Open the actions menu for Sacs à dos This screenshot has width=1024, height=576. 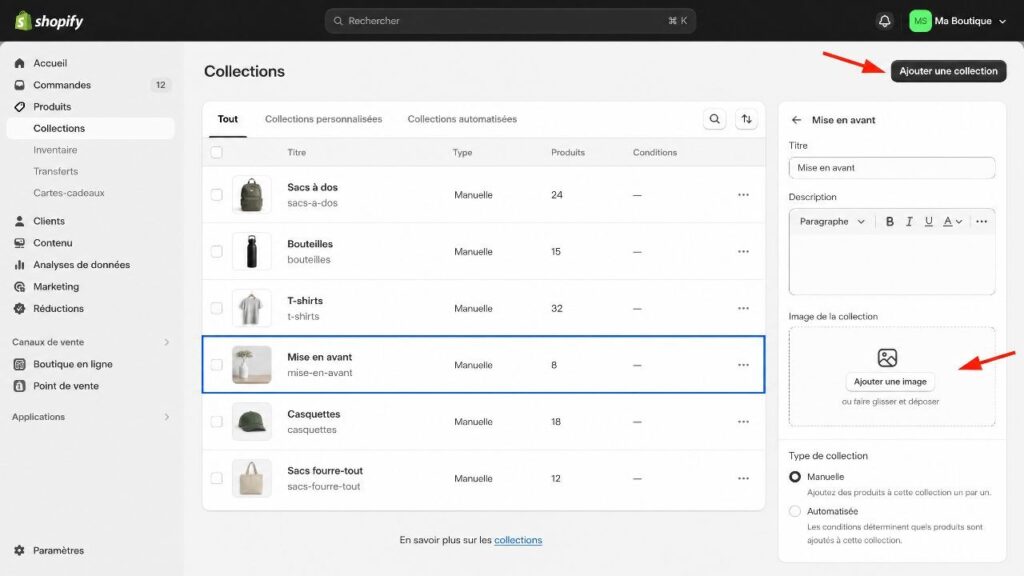(743, 195)
